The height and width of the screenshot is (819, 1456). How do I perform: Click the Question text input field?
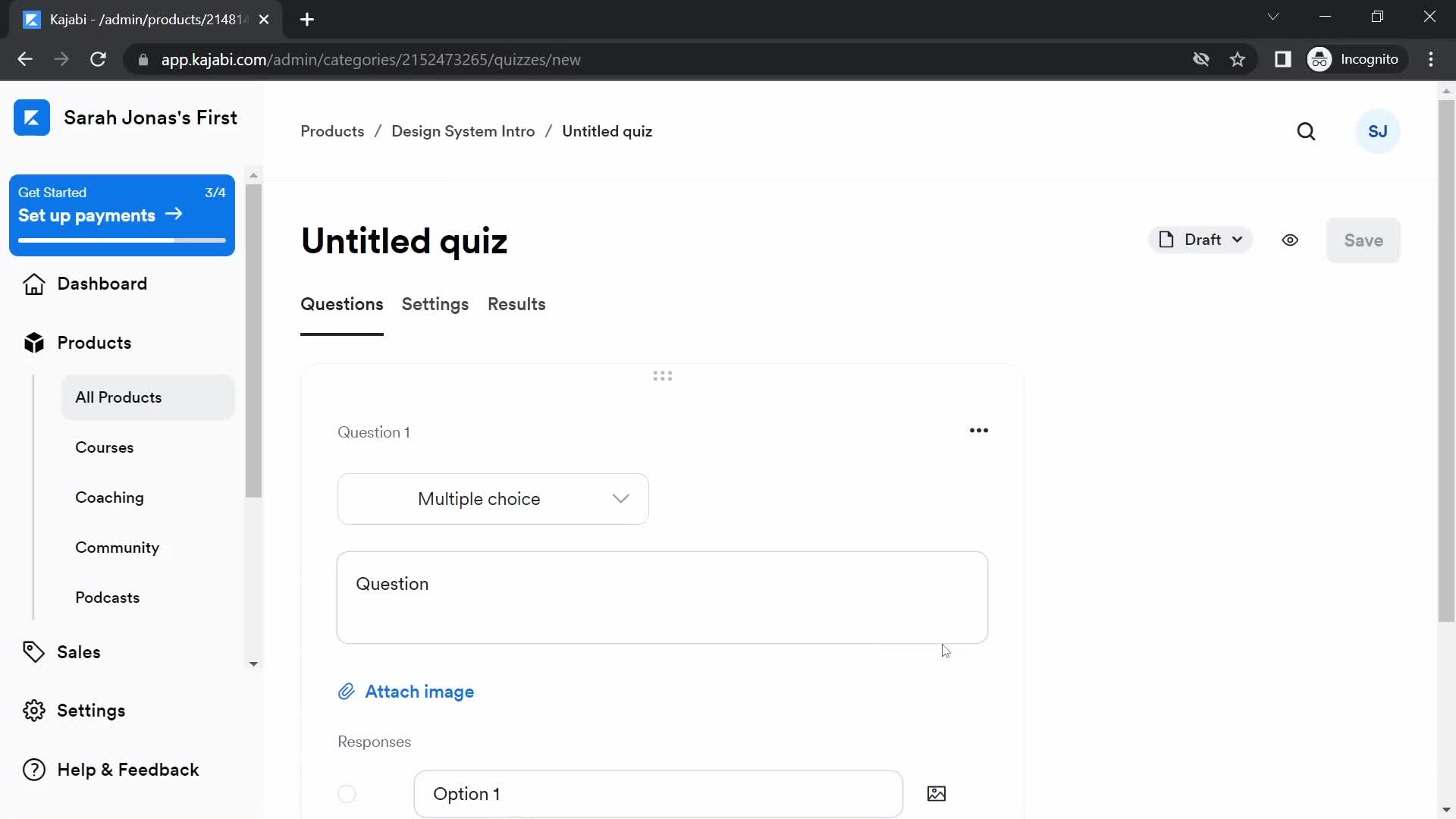[x=662, y=597]
